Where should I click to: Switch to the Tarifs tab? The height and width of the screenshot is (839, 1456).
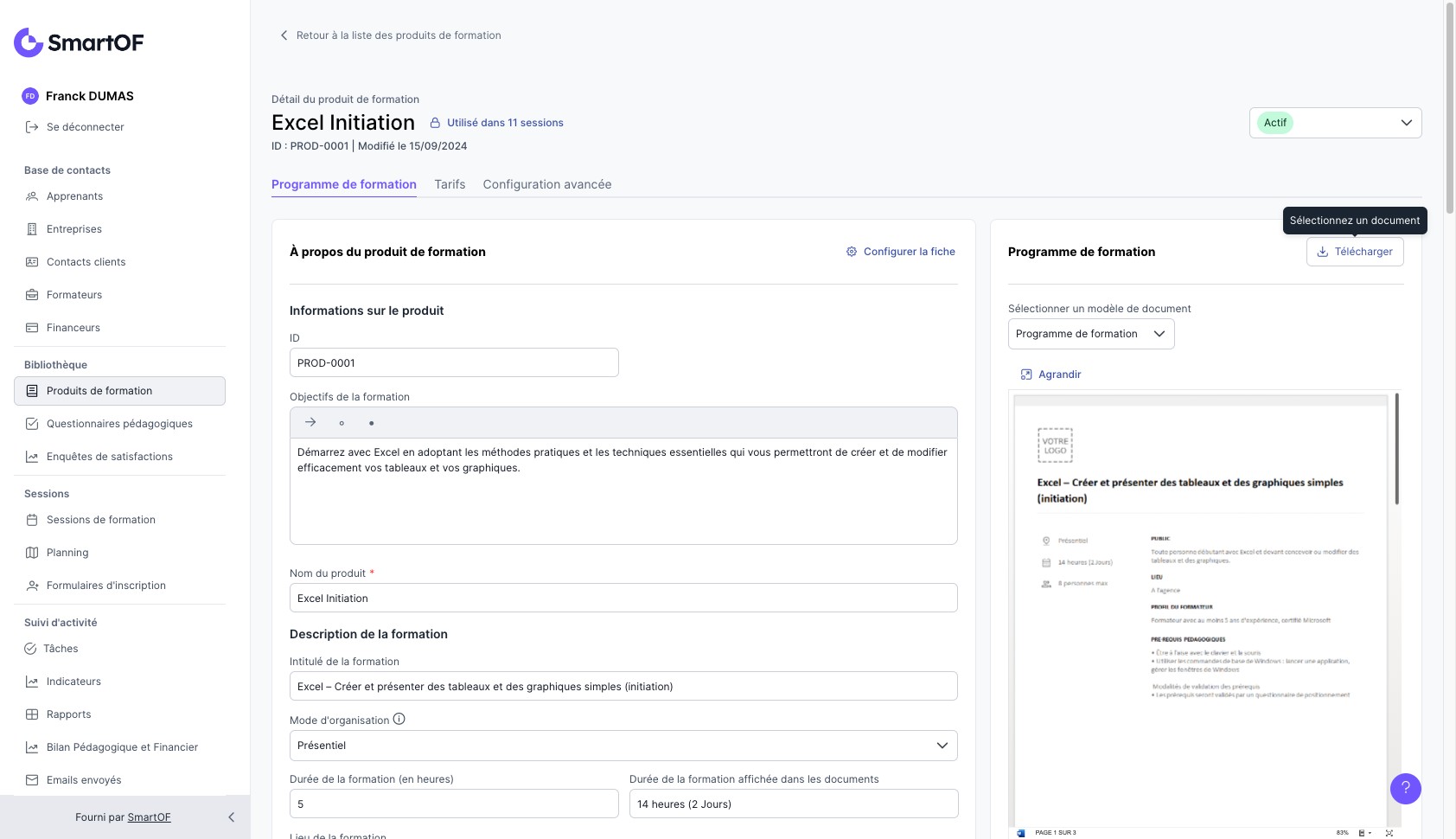click(450, 184)
